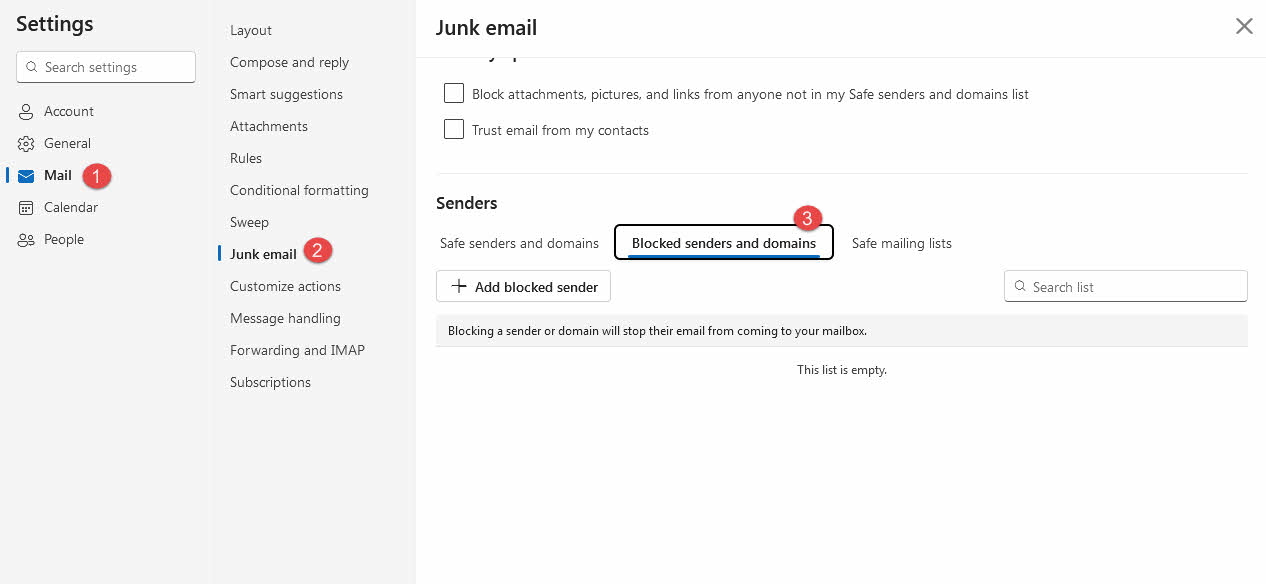Click the People icon in sidebar
Image resolution: width=1266 pixels, height=584 pixels.
tap(26, 239)
